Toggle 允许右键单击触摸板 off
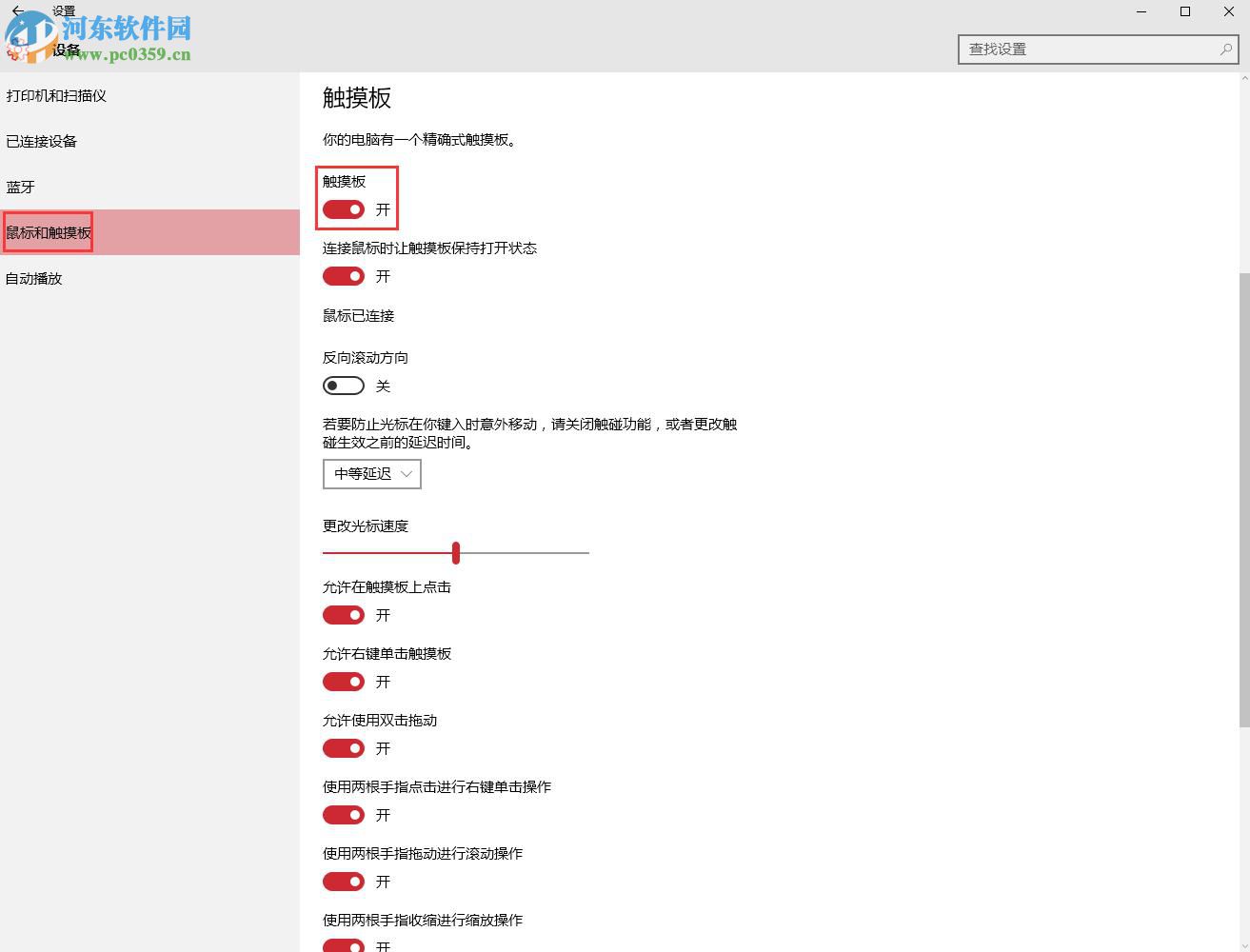Viewport: 1250px width, 952px height. tap(343, 682)
